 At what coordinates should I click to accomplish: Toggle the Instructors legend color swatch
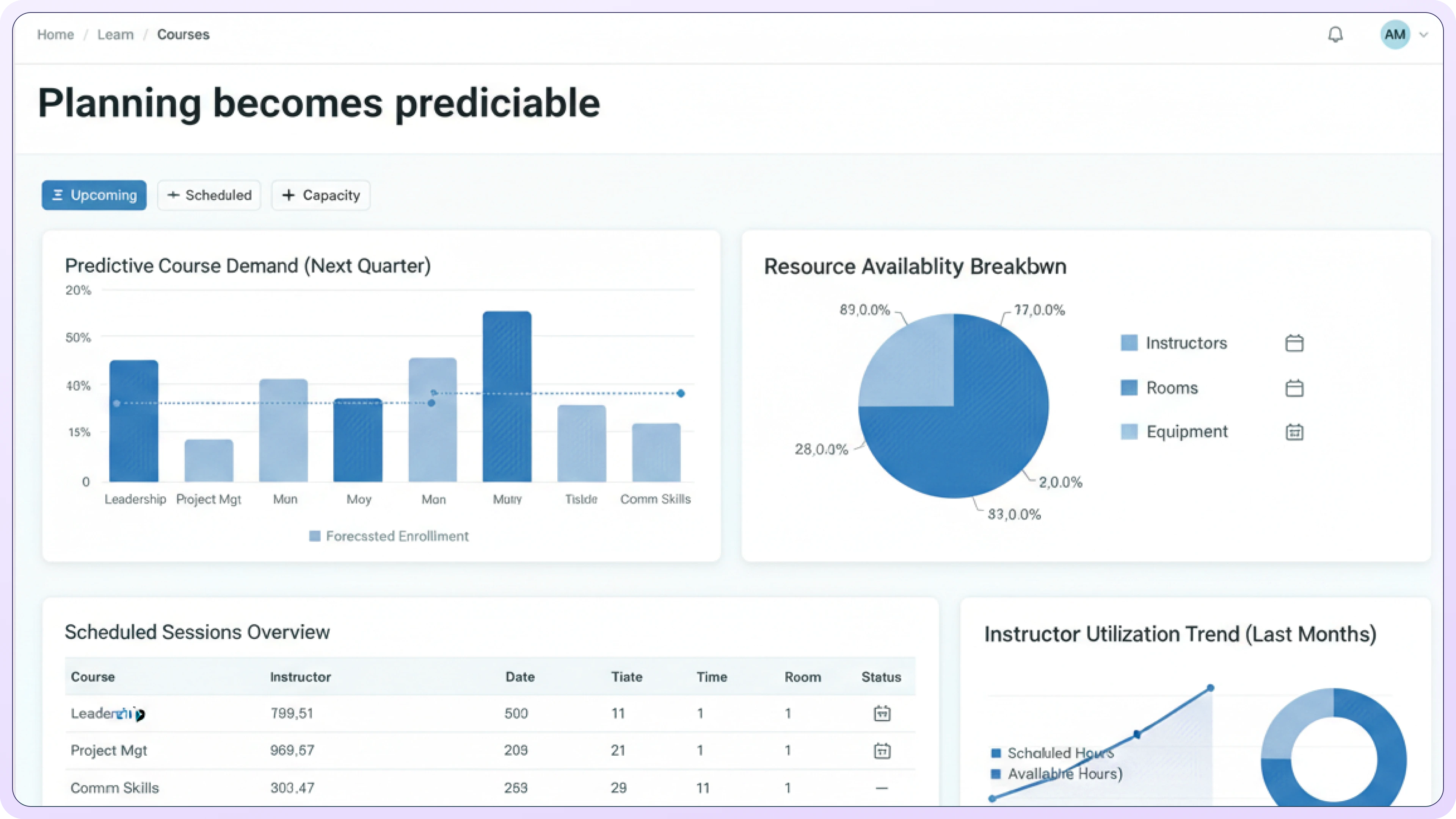click(x=1129, y=343)
